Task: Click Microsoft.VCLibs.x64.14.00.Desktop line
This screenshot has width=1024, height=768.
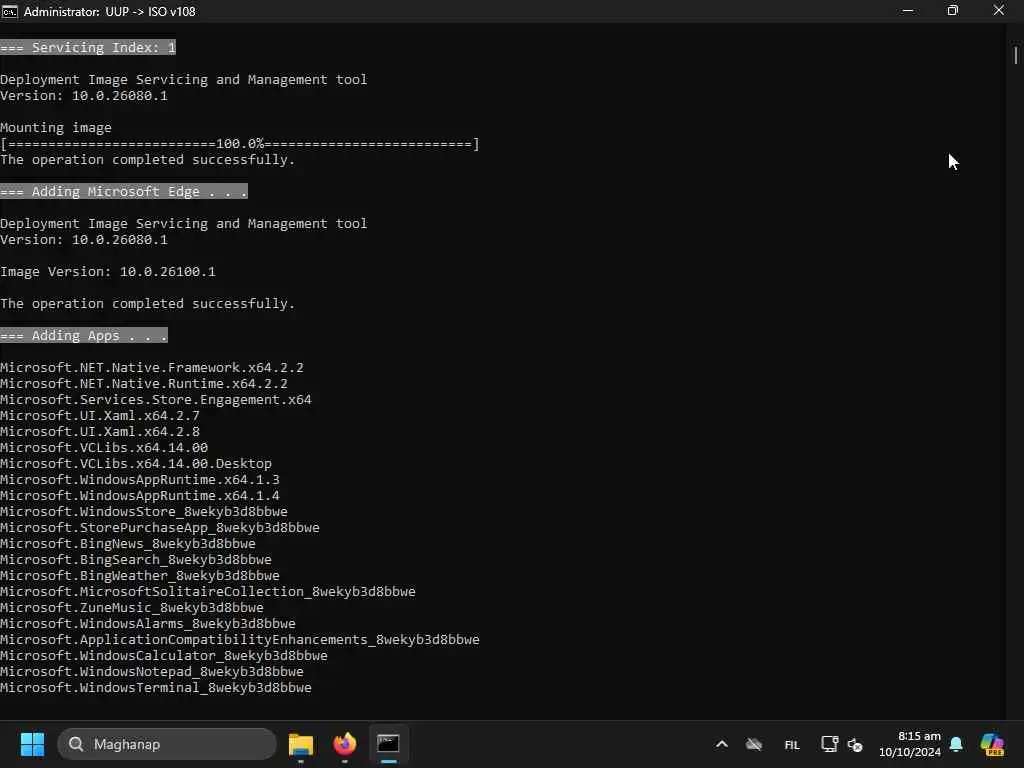Action: pyautogui.click(x=136, y=464)
